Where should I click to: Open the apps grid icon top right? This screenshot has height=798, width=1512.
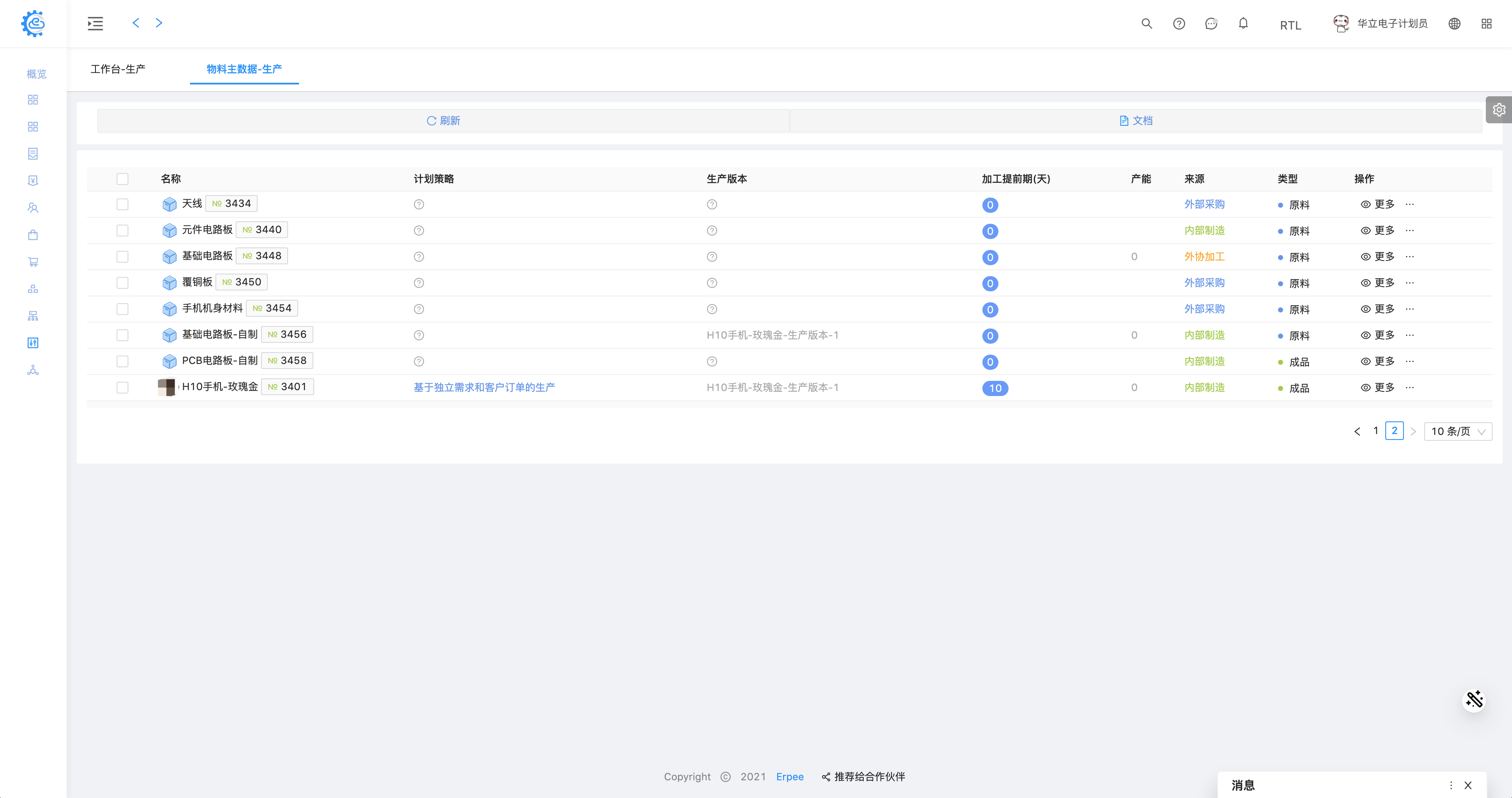click(1486, 24)
